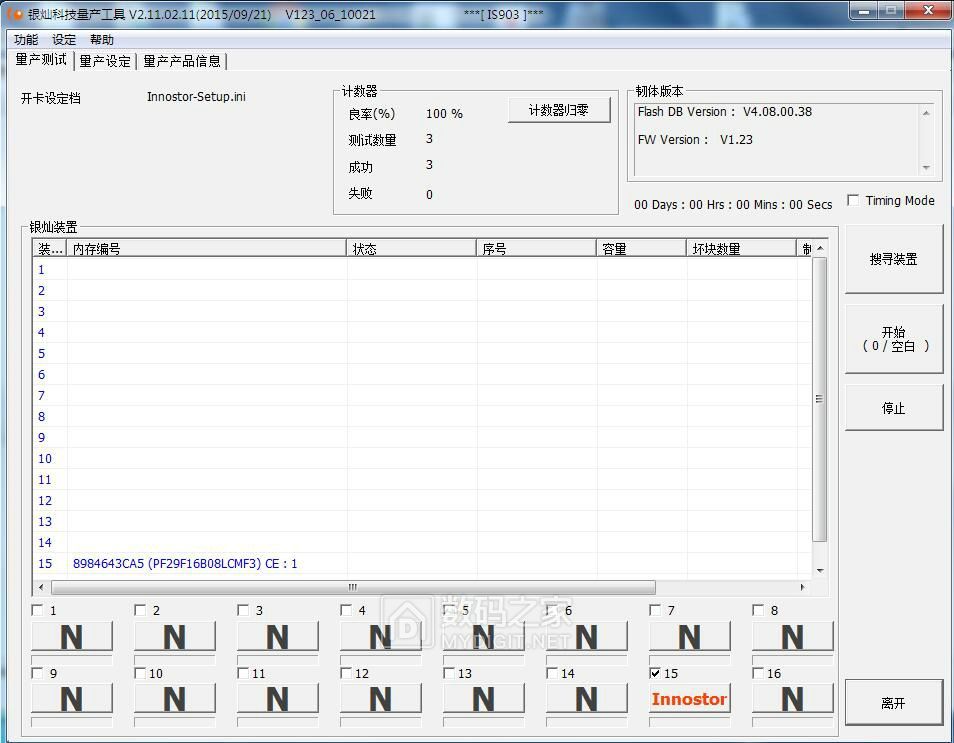The height and width of the screenshot is (743, 954).
Task: Open the 功能 menu
Action: (x=26, y=40)
